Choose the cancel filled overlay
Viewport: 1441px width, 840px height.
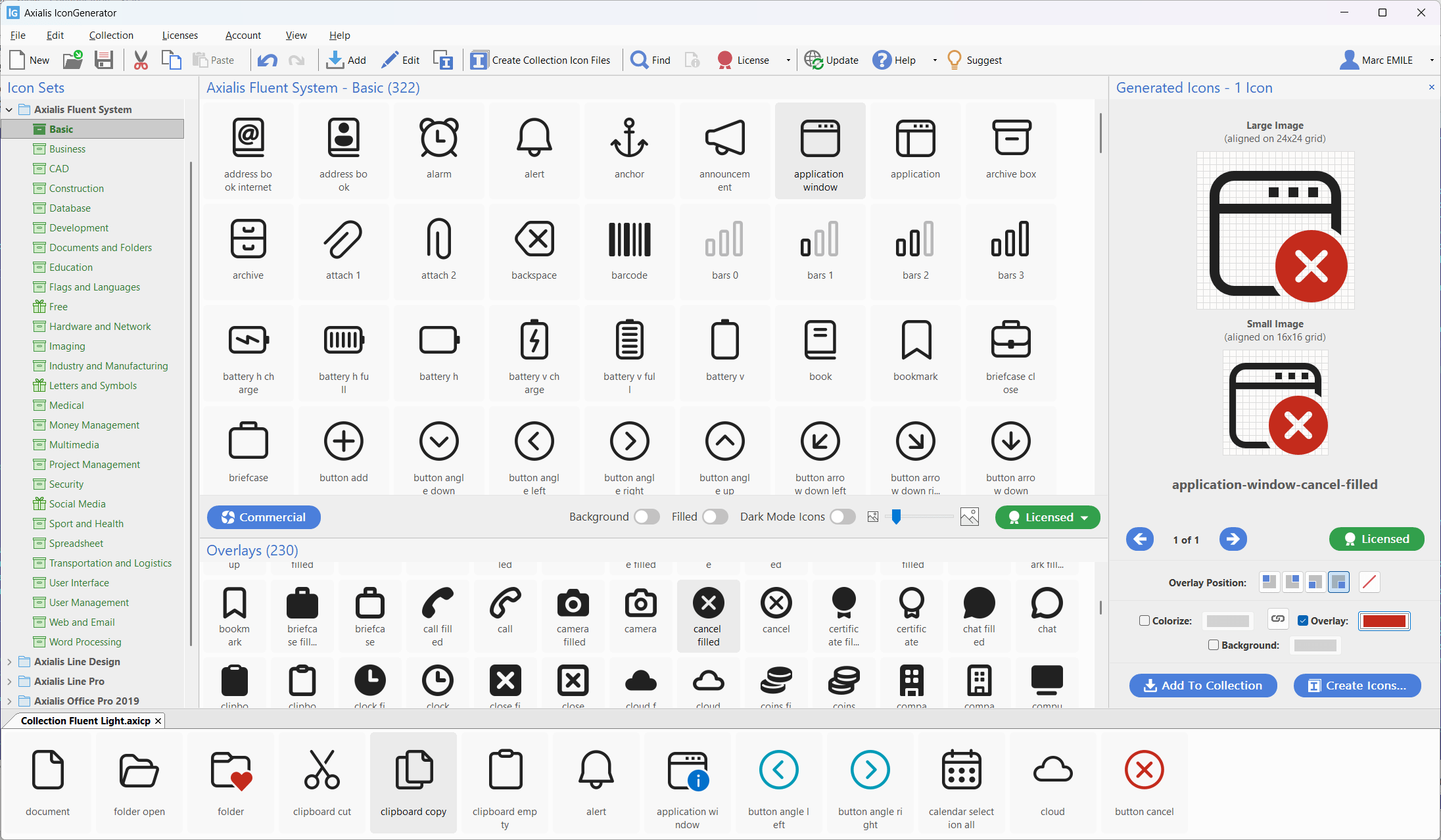coord(709,616)
